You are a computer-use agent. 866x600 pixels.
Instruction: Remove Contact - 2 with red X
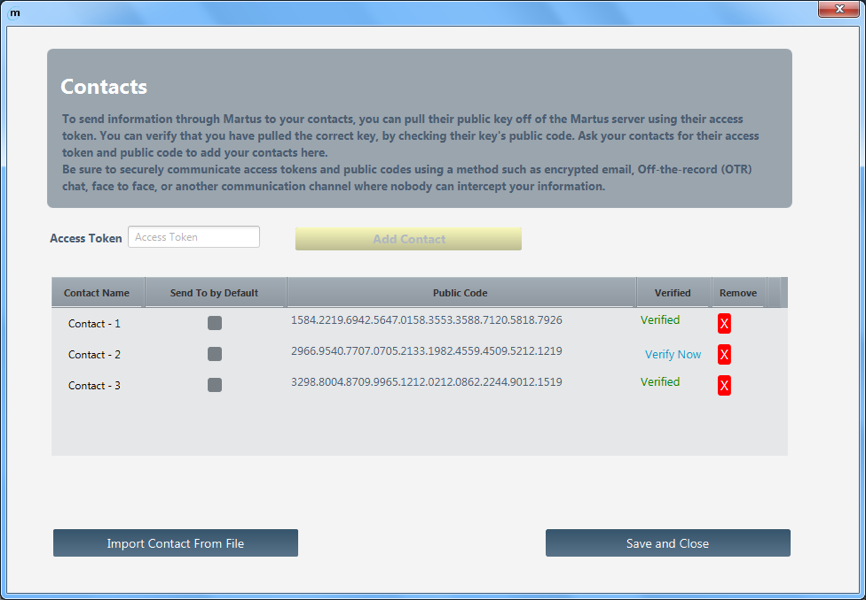[x=724, y=355]
